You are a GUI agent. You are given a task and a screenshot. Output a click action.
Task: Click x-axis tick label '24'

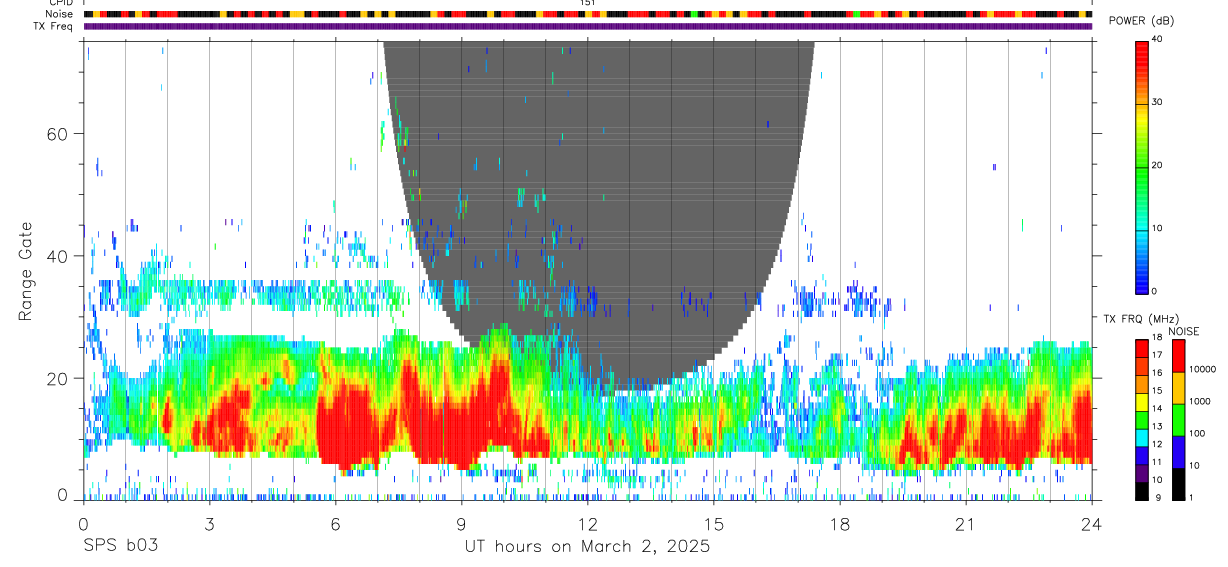pyautogui.click(x=1091, y=524)
